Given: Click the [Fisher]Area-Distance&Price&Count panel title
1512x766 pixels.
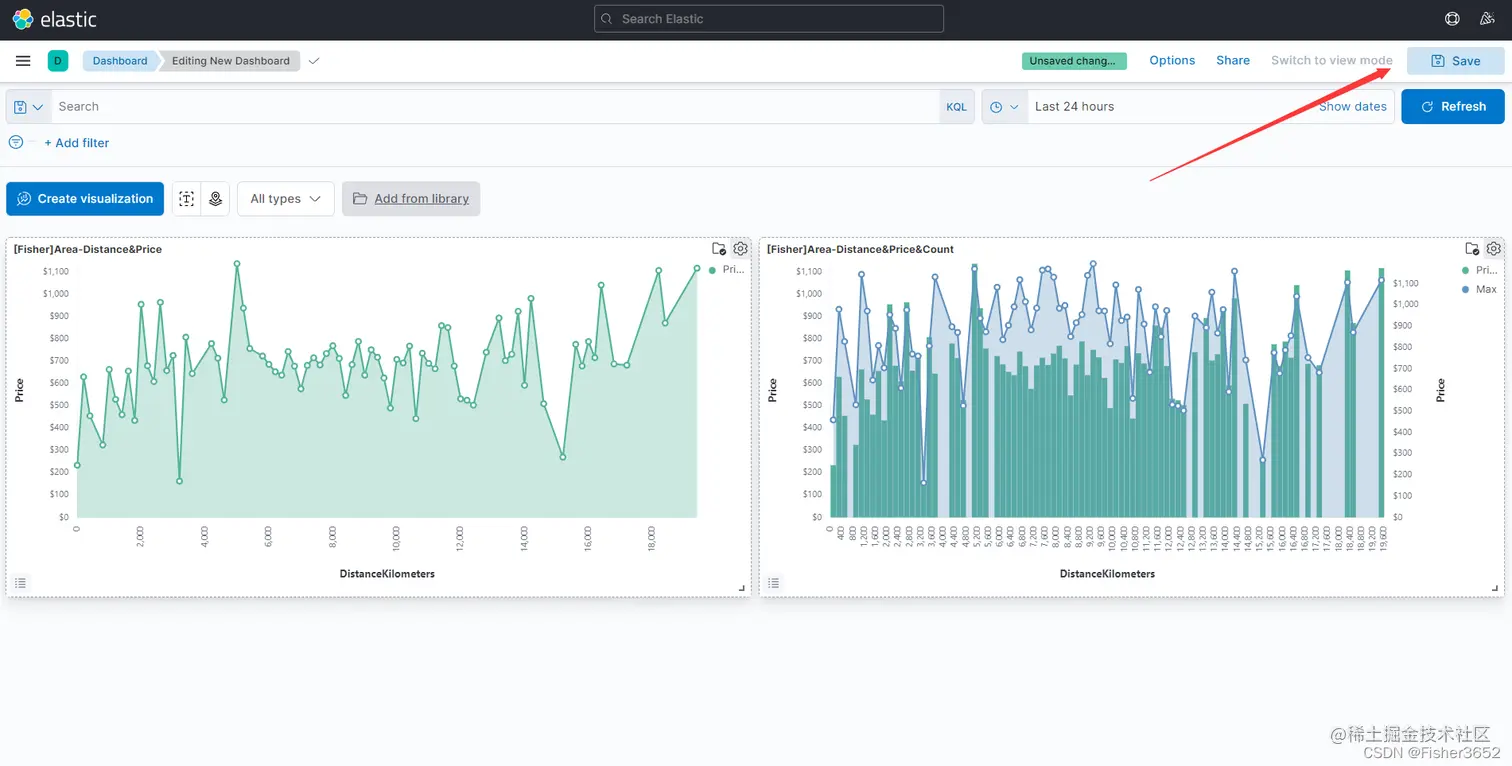Looking at the screenshot, I should [x=860, y=249].
